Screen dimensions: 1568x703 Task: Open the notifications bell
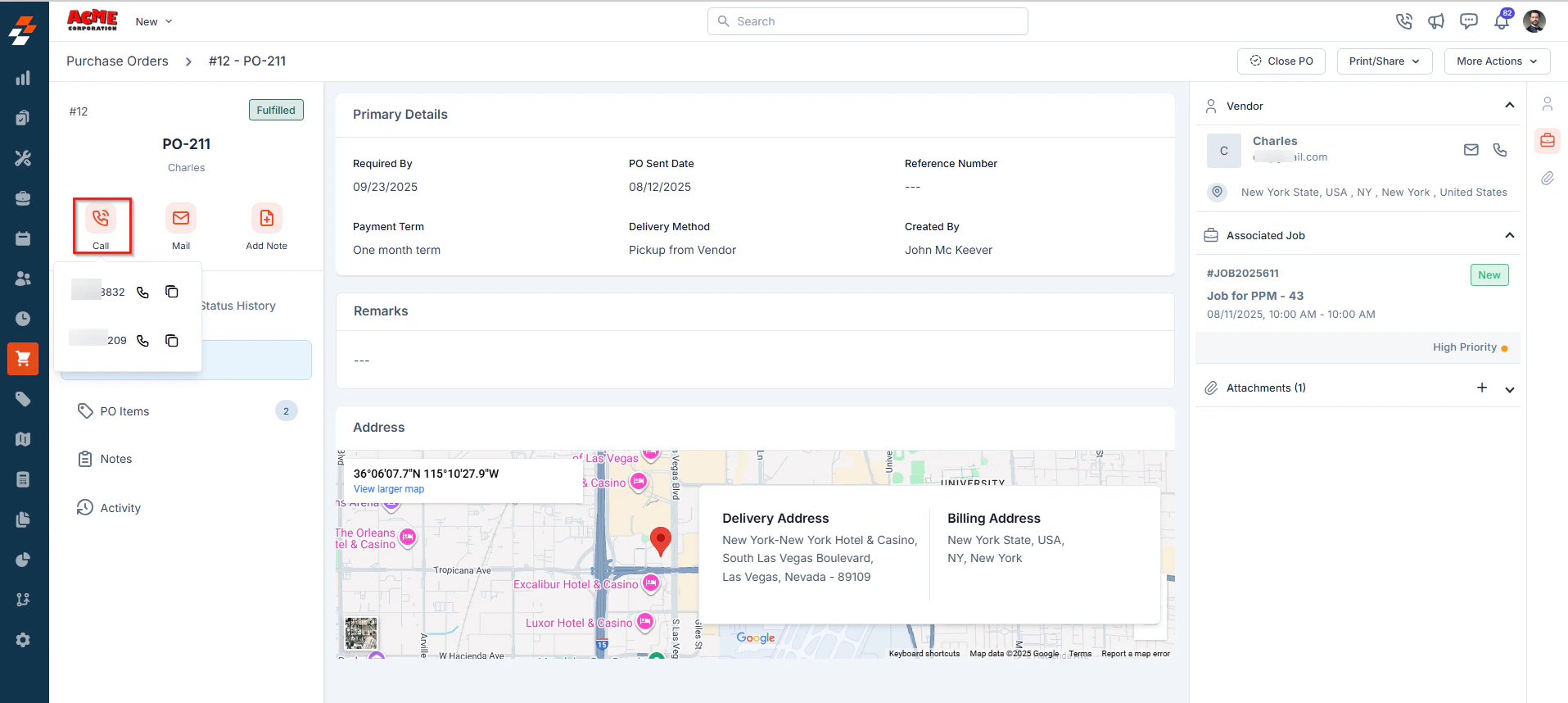pos(1502,21)
